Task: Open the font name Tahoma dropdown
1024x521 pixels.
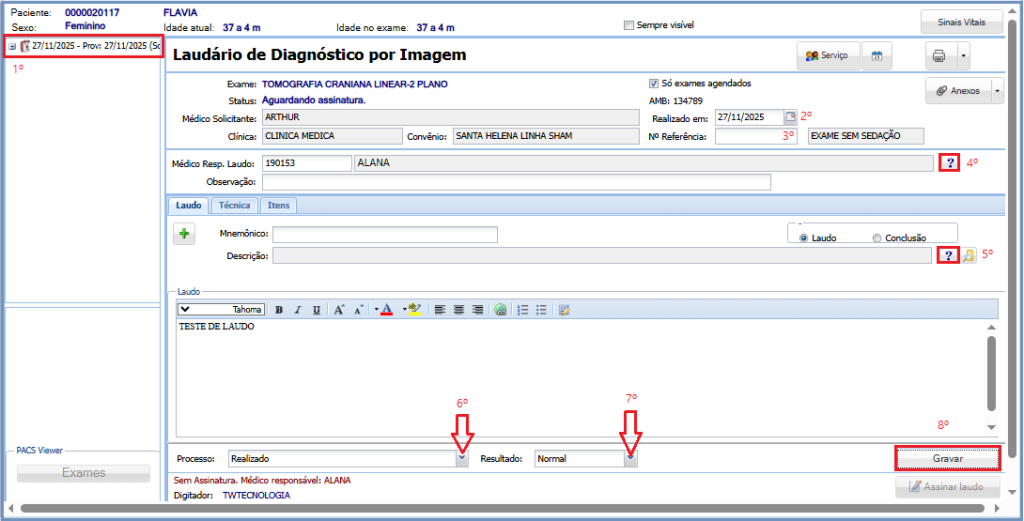Action: 186,310
